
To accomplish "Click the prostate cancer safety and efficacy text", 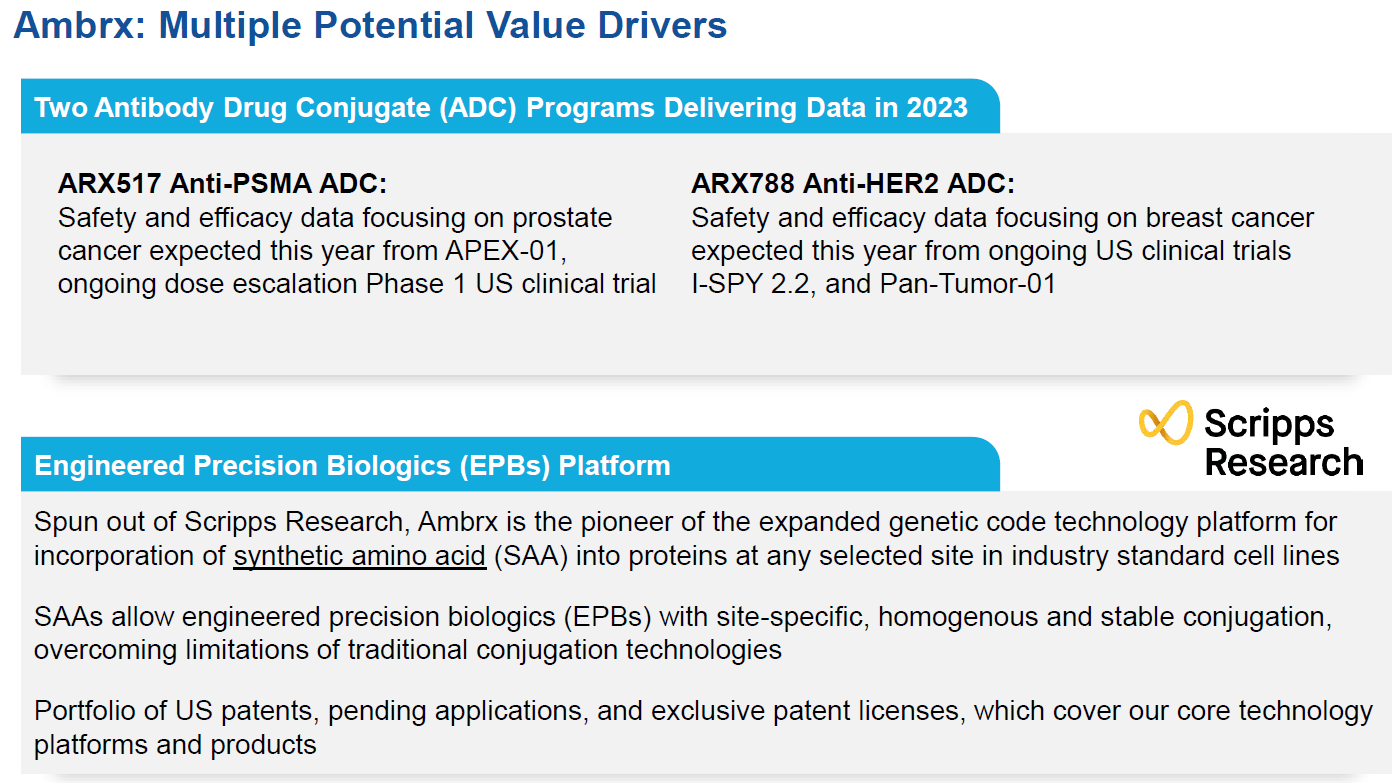I will (x=335, y=218).
